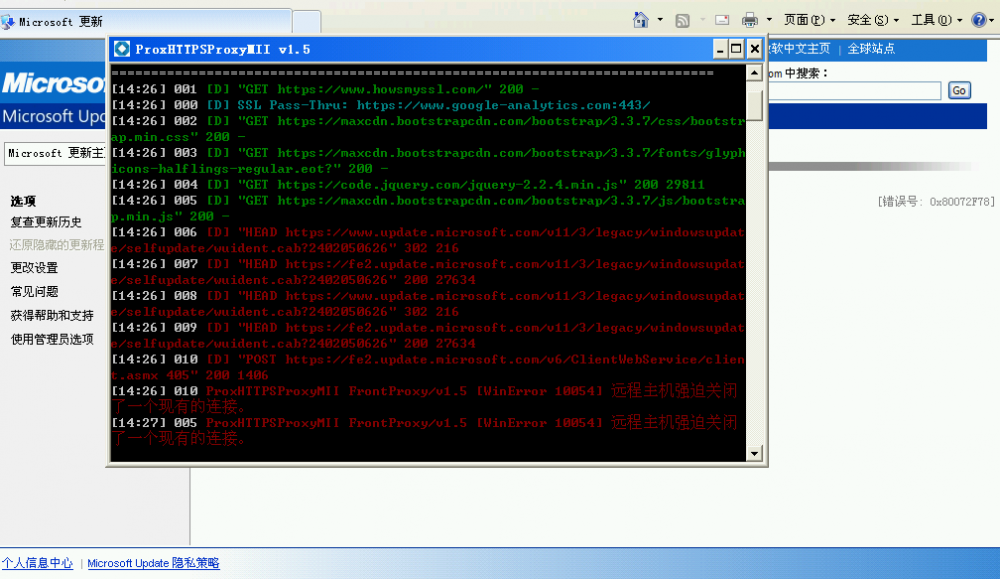Click the ProxHTTPSProxyMII window title icon
1000x579 pixels.
click(x=122, y=49)
